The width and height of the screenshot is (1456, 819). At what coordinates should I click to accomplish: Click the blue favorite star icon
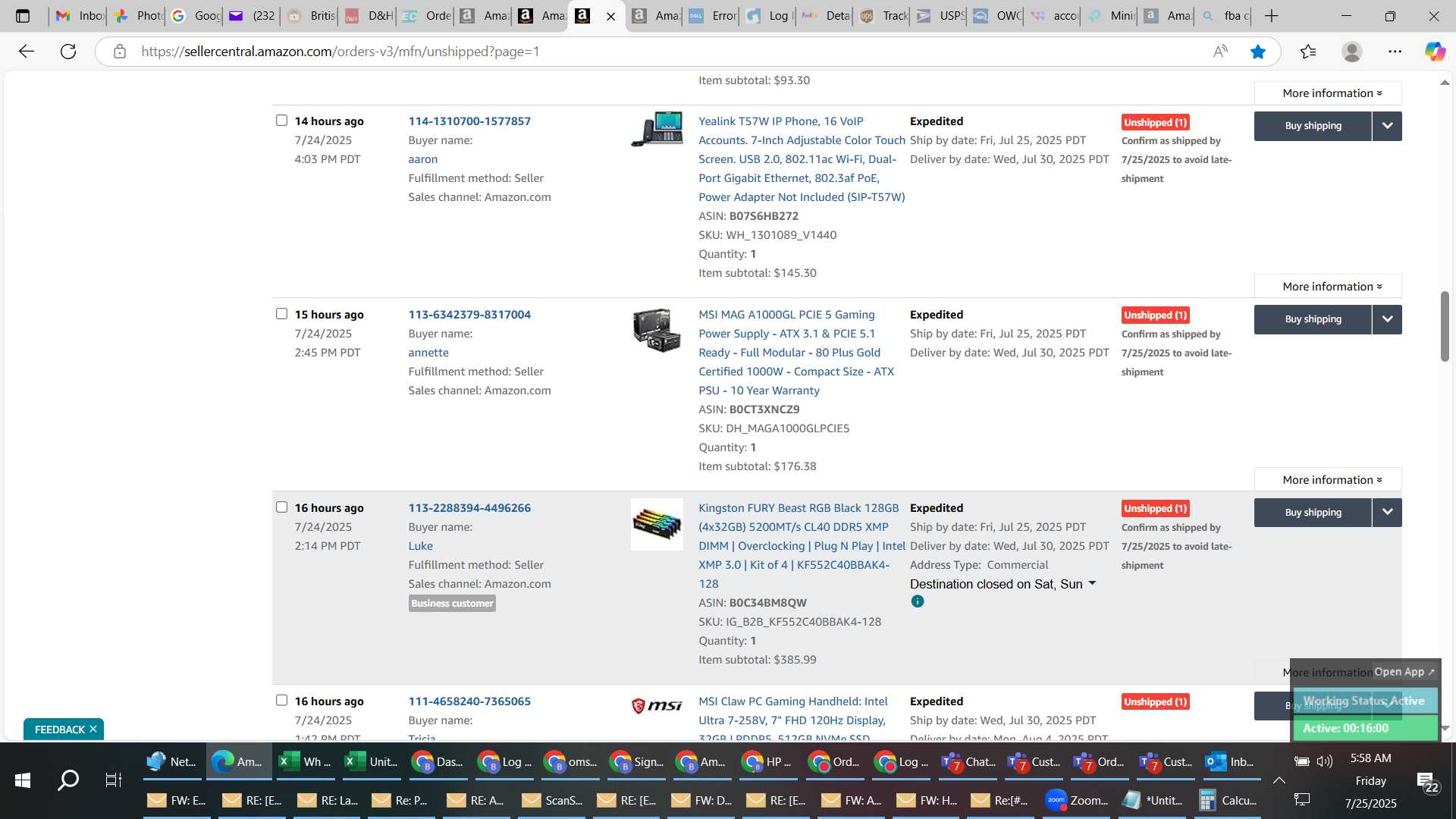(x=1258, y=52)
